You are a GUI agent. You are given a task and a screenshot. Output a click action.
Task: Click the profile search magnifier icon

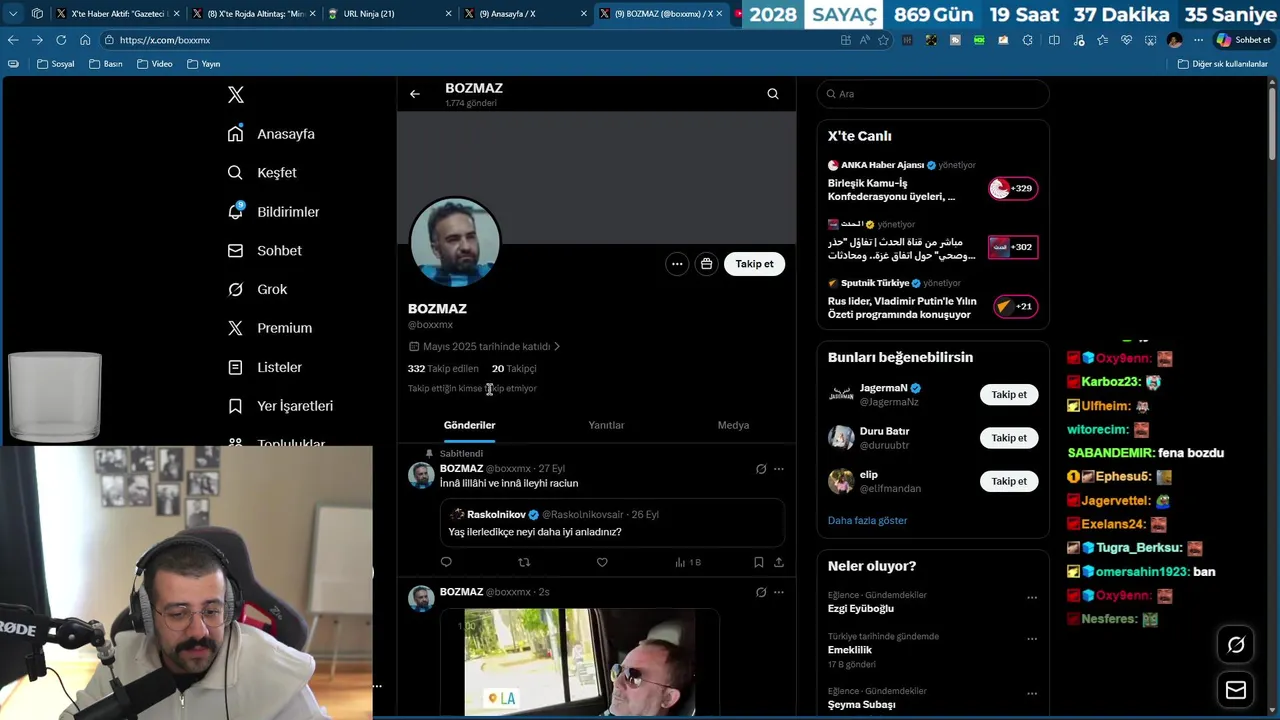pyautogui.click(x=773, y=94)
